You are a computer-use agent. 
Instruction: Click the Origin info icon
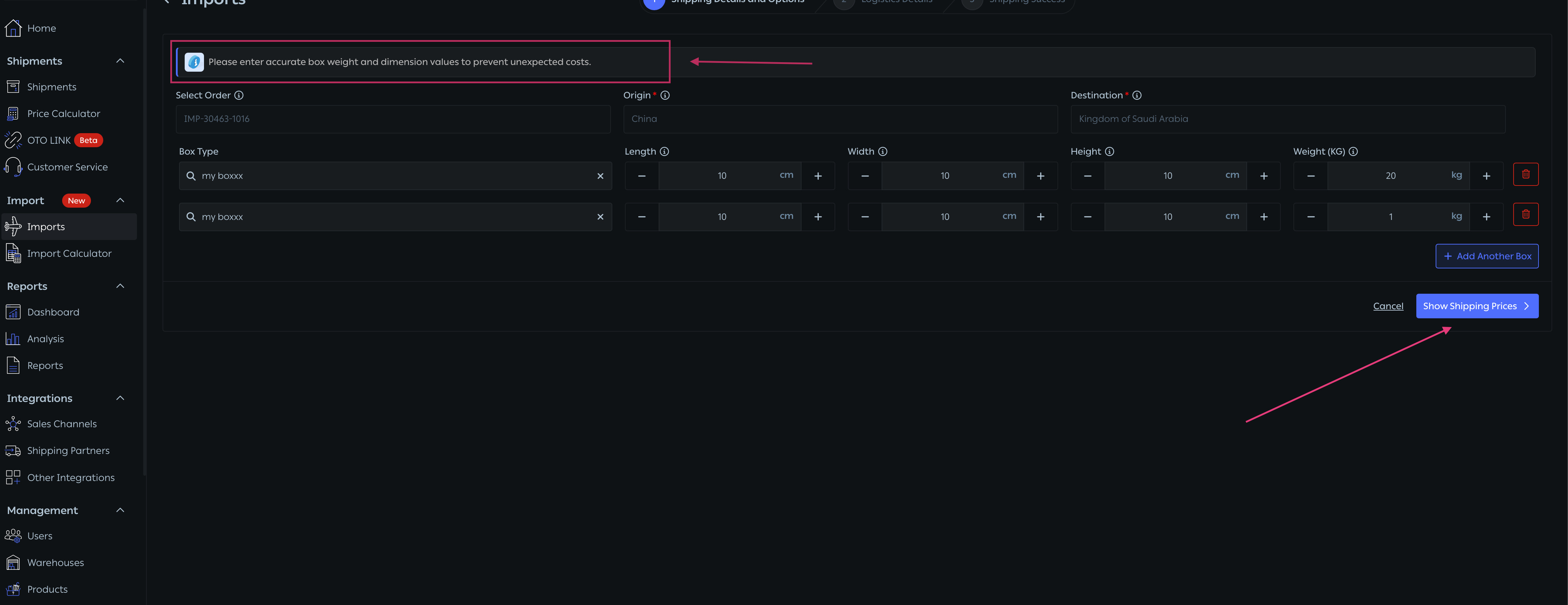point(665,96)
